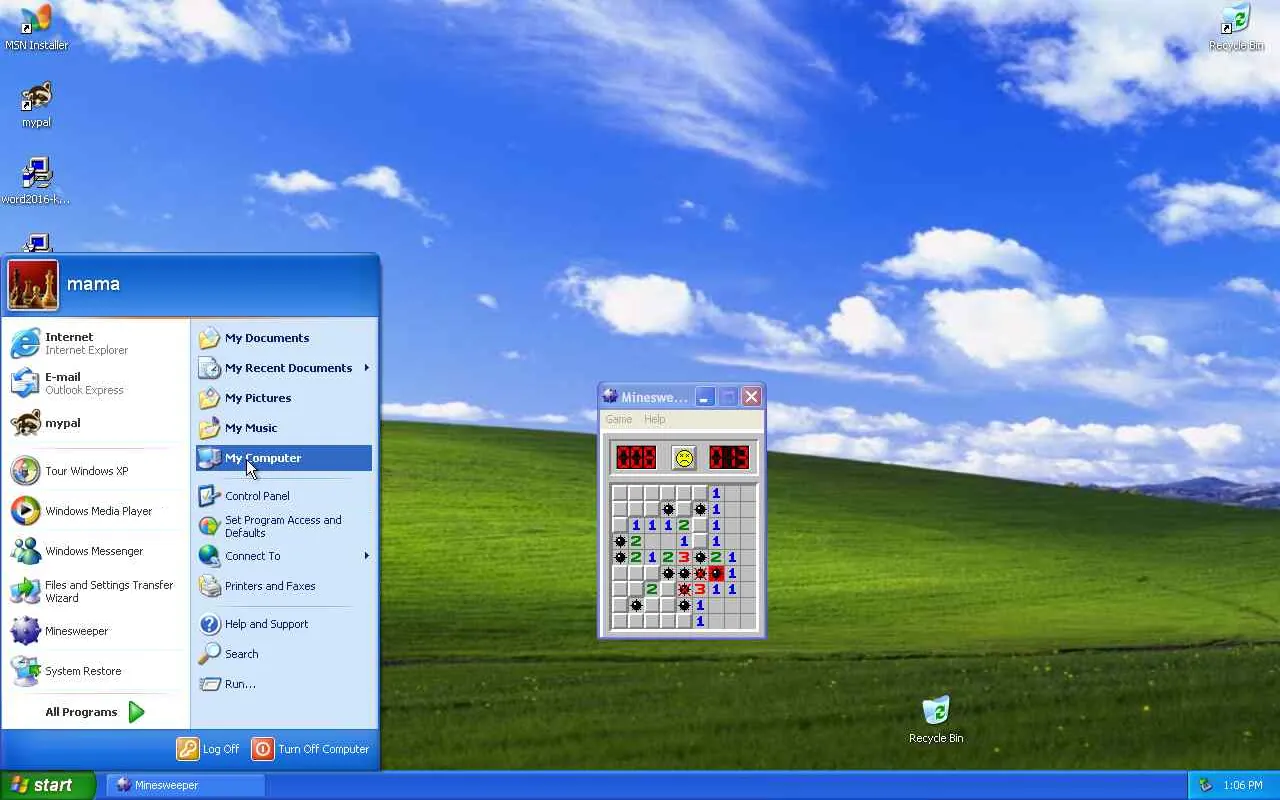
Task: Click the MSN Installer desktop icon
Action: [36, 28]
